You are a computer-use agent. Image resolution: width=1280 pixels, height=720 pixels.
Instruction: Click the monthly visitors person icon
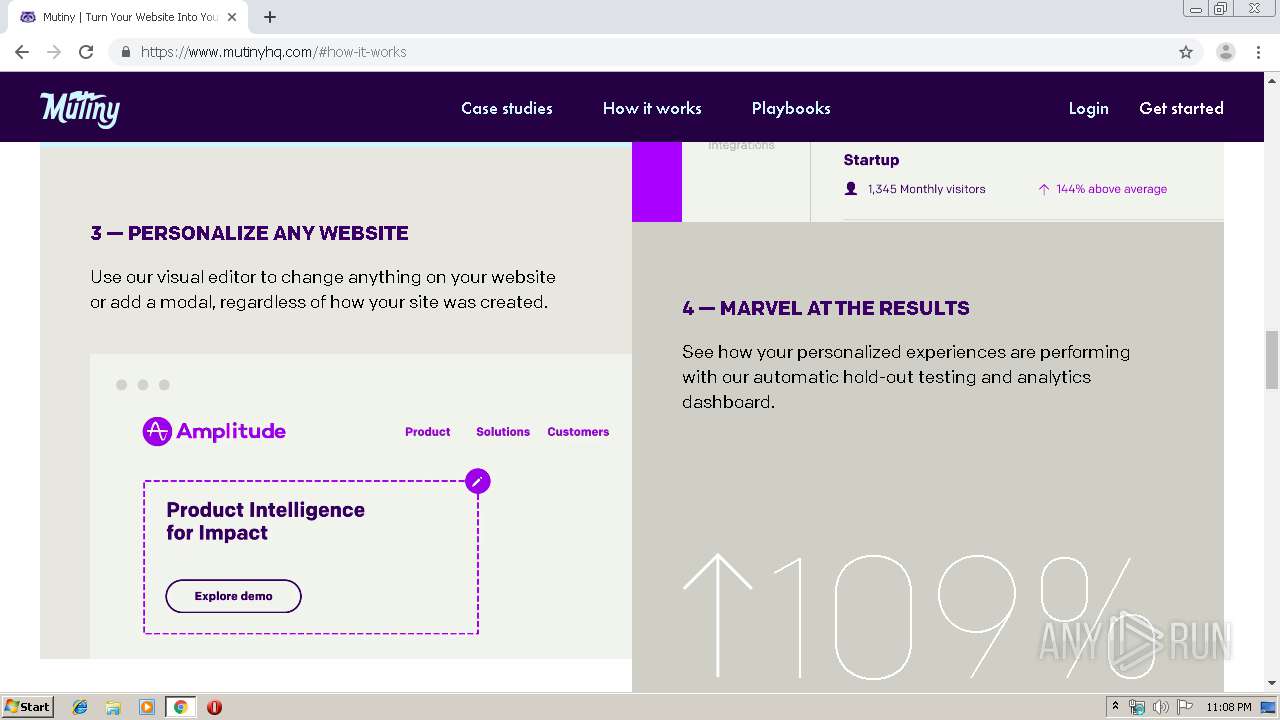[851, 189]
